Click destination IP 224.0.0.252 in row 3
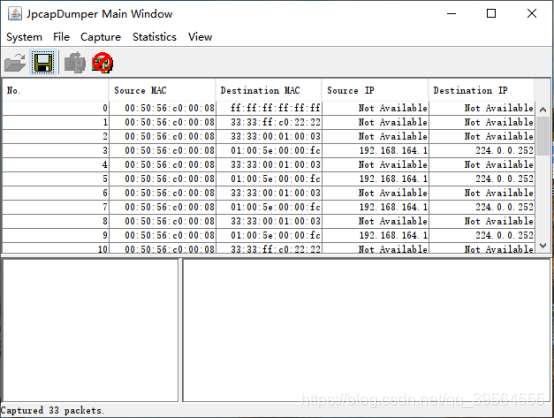Screen dimensions: 554x418 (x=482, y=151)
